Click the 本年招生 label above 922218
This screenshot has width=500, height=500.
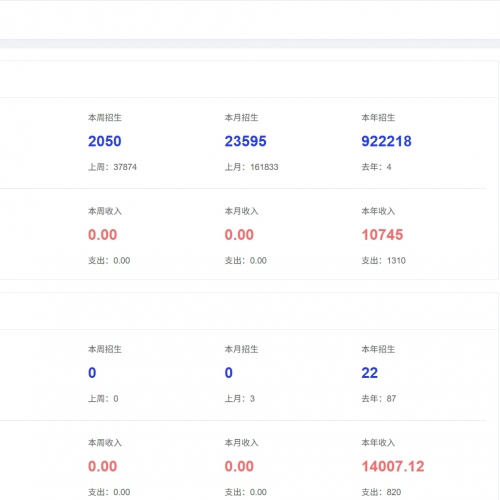(x=378, y=117)
